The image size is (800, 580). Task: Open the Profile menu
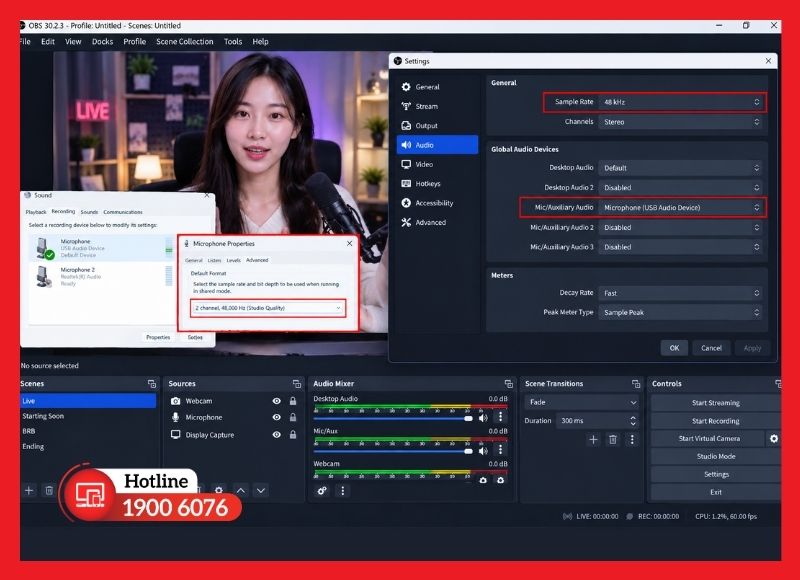(x=135, y=41)
